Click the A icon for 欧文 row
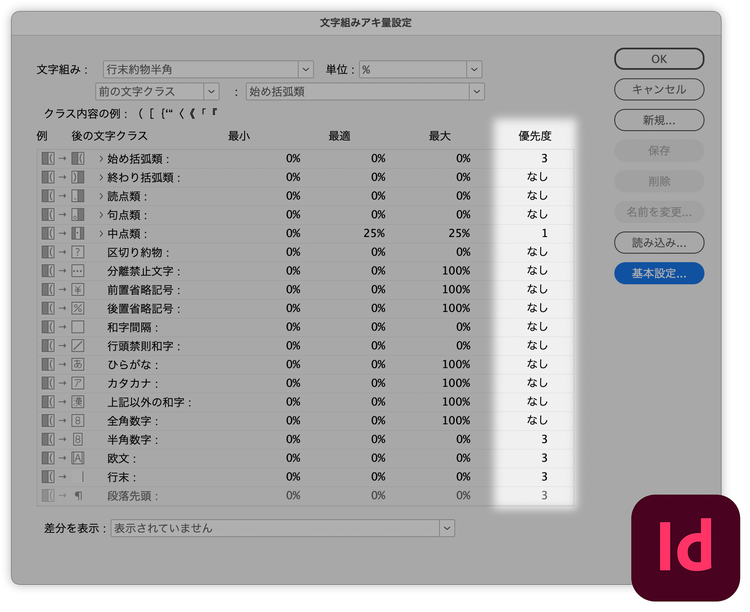This screenshot has width=750, height=612. [x=77, y=458]
